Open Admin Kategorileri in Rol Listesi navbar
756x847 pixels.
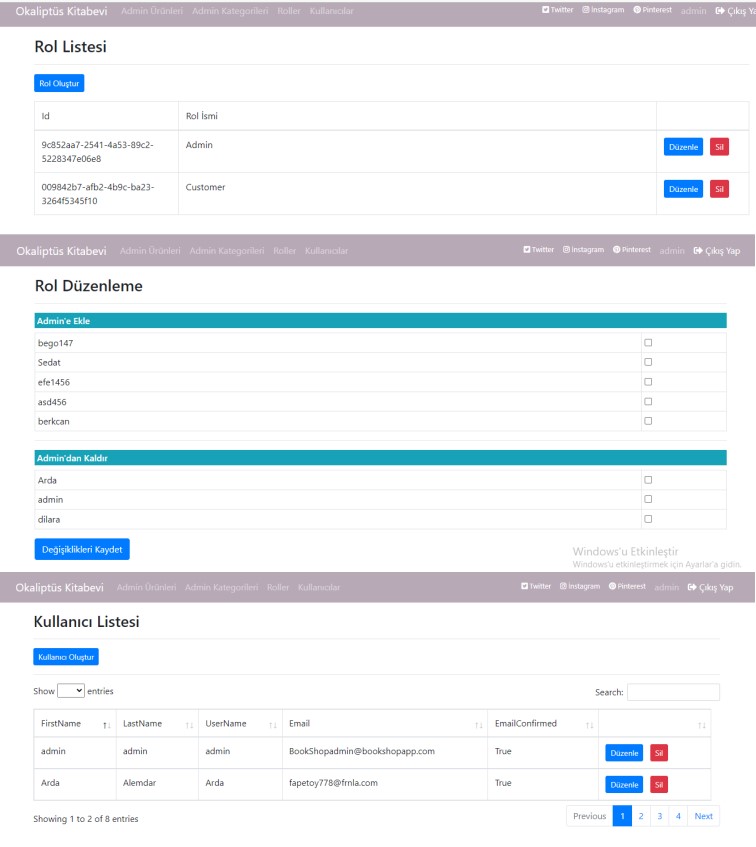pyautogui.click(x=230, y=11)
